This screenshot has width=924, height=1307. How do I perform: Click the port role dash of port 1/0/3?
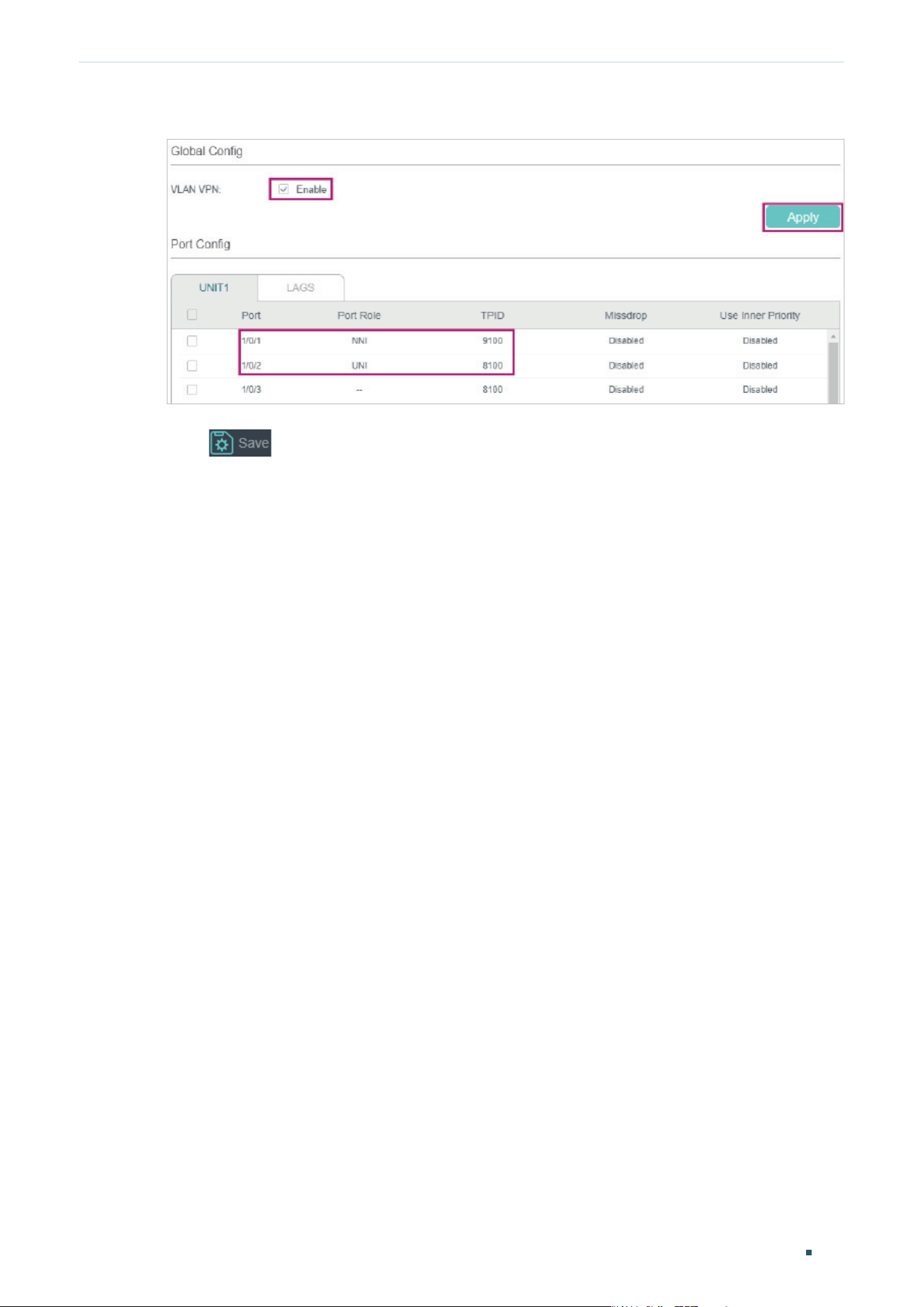point(359,390)
